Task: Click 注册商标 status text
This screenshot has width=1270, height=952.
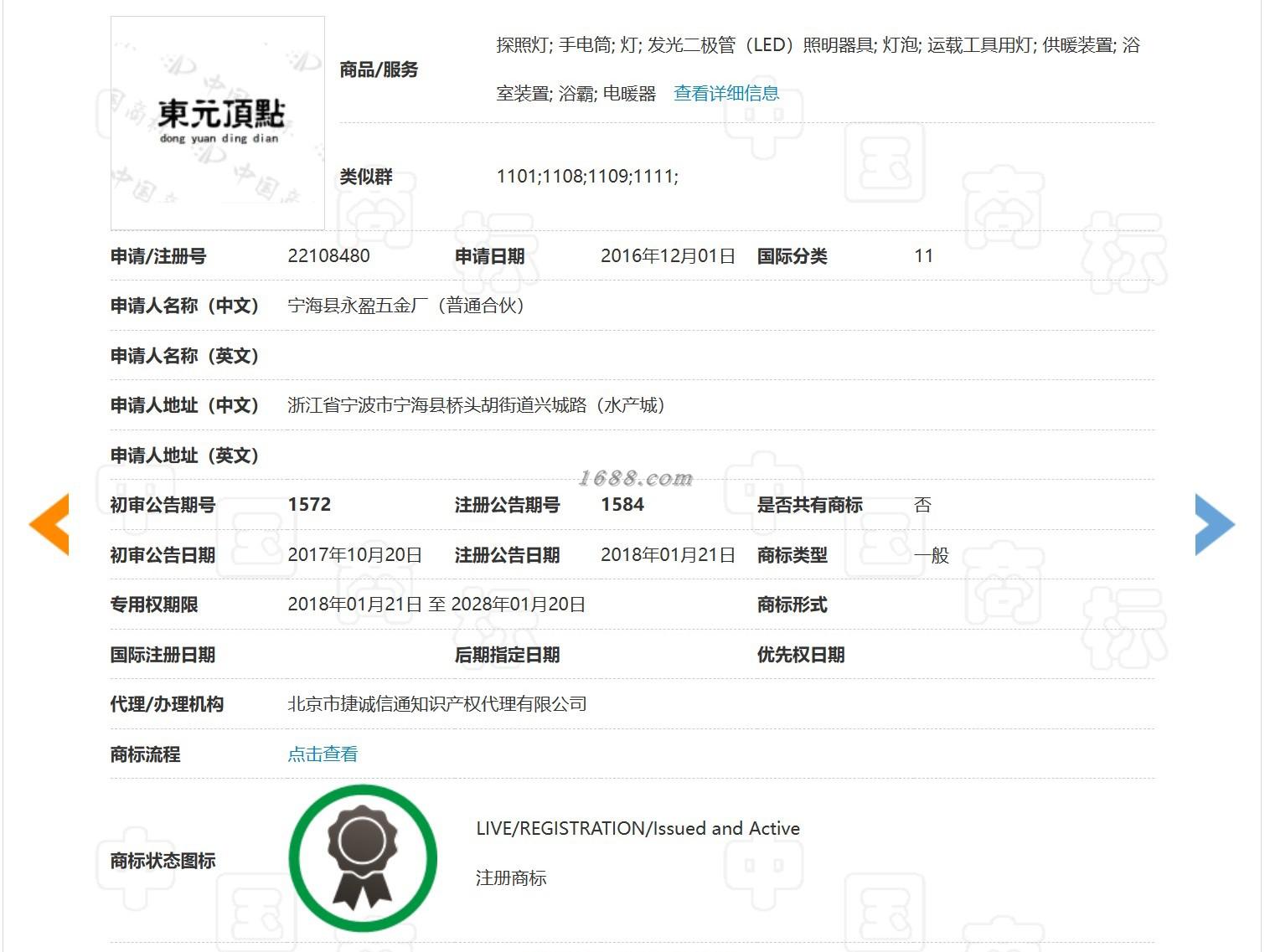Action: pos(511,877)
